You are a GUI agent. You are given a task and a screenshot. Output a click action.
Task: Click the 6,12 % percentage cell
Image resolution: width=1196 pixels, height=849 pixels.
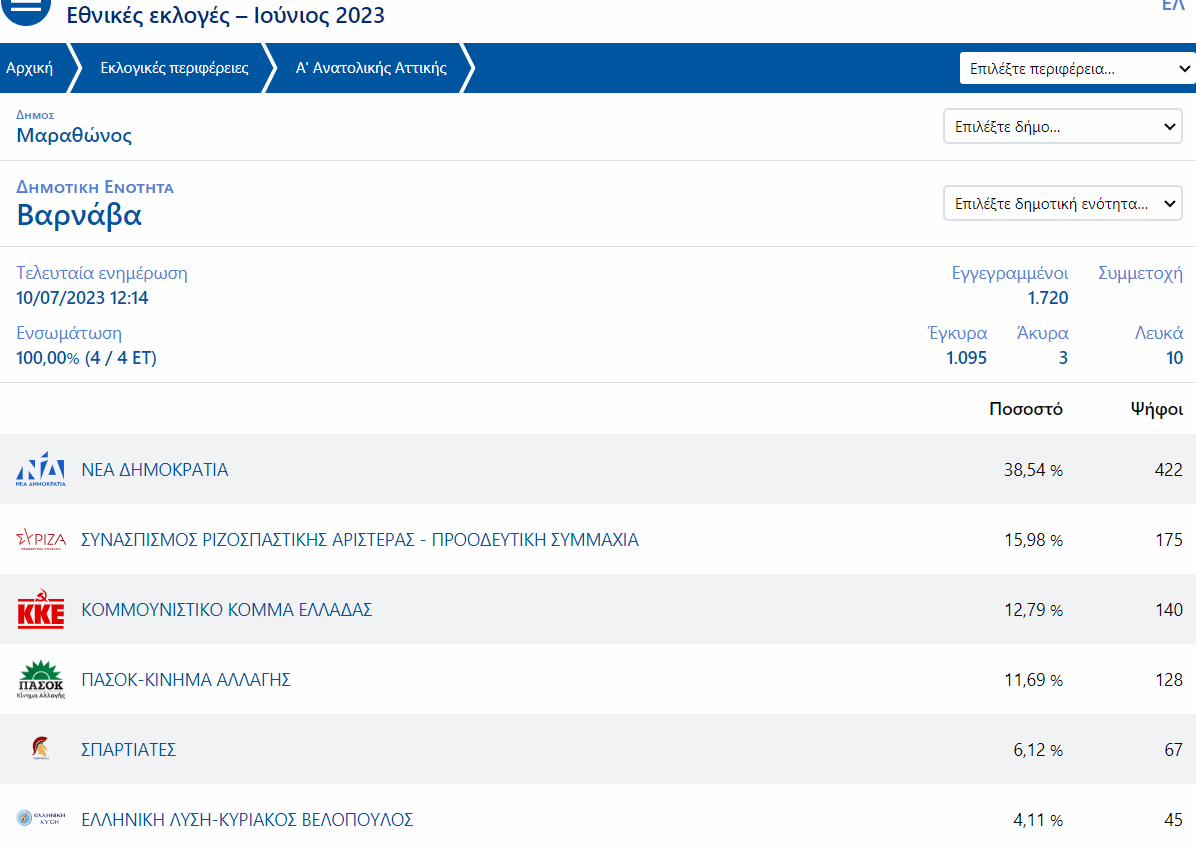coord(1038,751)
